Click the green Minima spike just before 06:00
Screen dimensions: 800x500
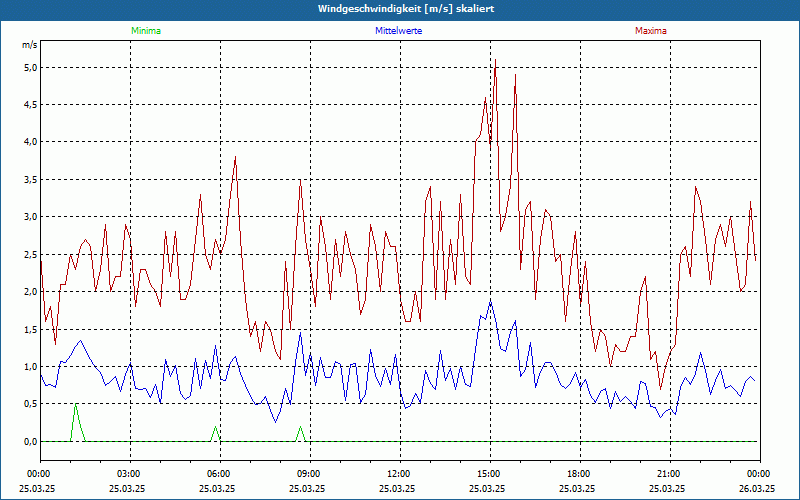coord(215,427)
